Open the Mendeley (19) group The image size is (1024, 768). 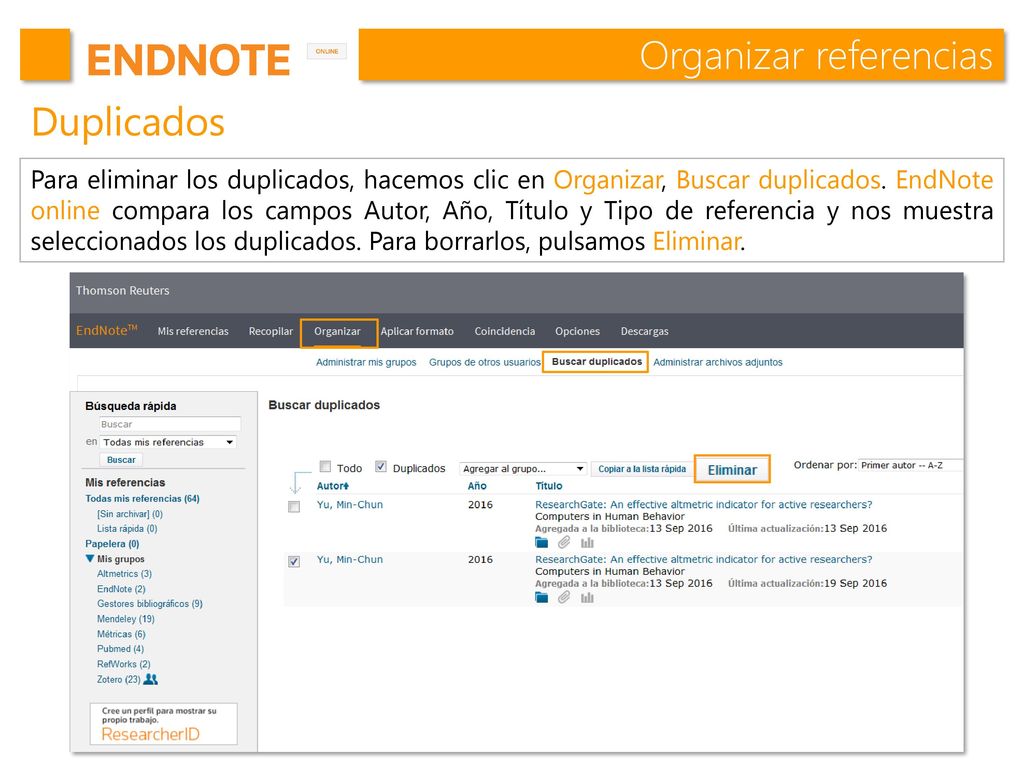(x=126, y=618)
